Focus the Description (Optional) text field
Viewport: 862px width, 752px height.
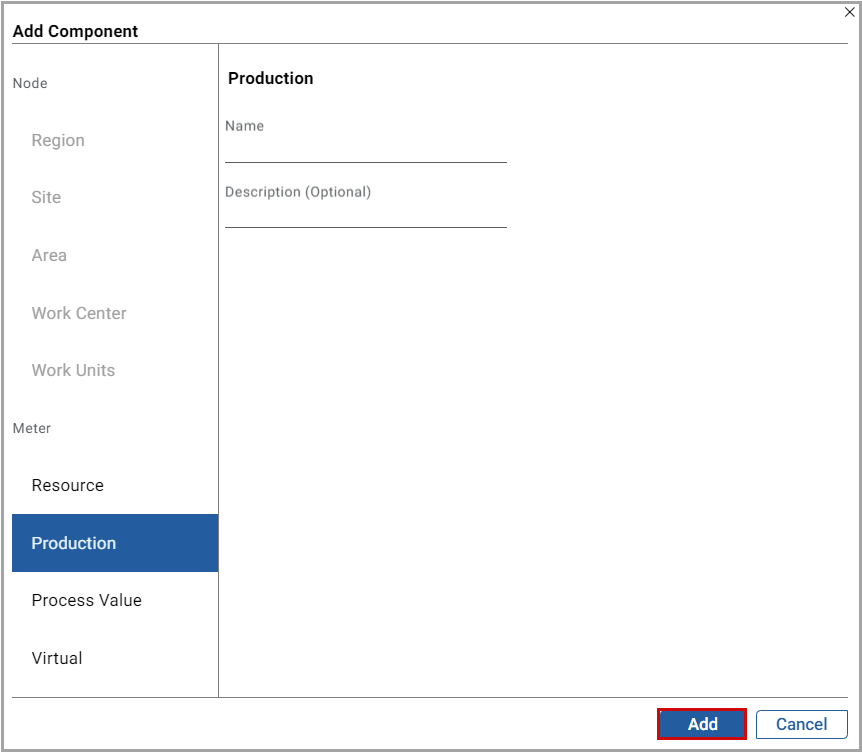365,215
